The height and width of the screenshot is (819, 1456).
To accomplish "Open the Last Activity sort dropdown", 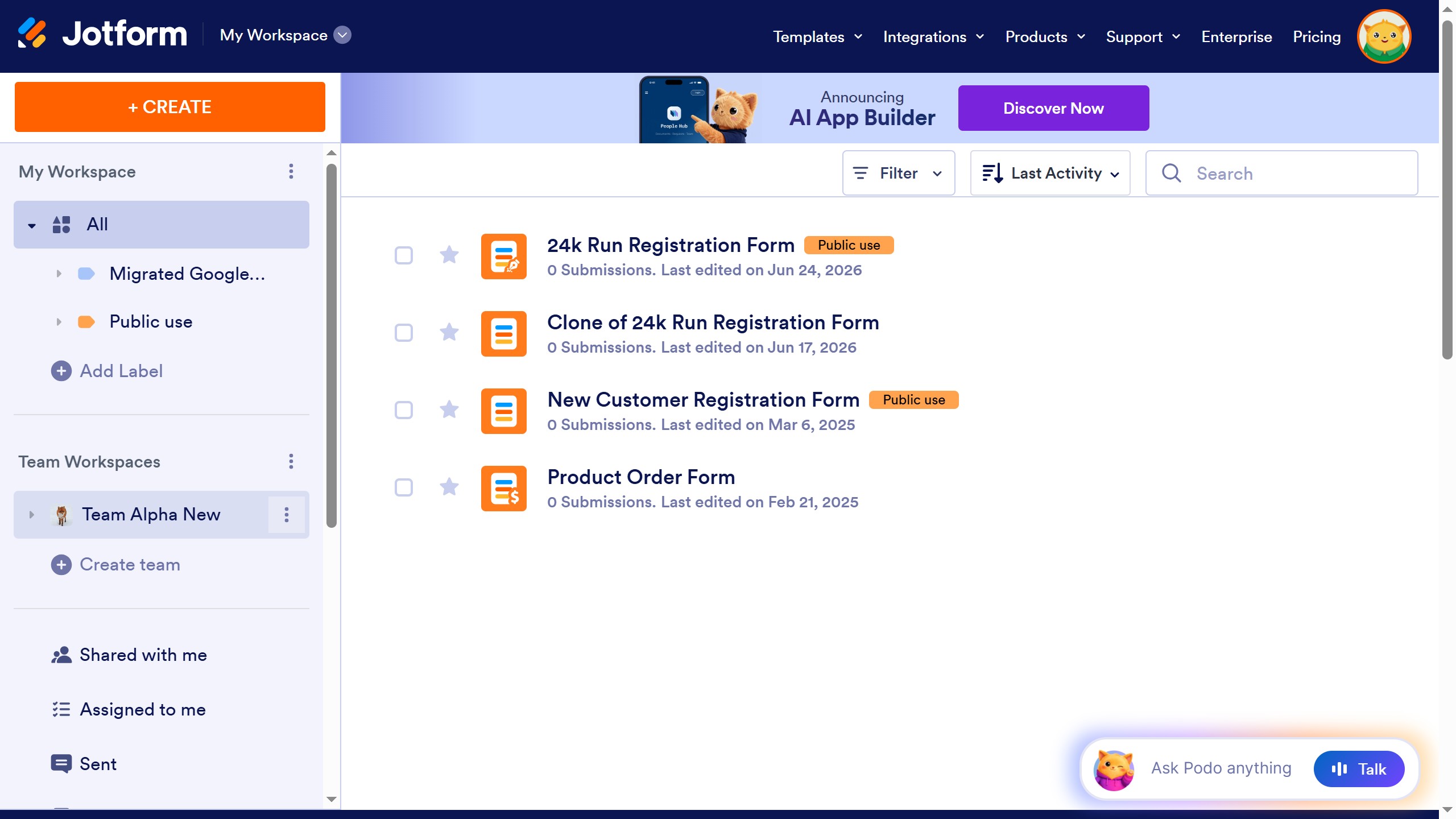I will tap(1050, 173).
